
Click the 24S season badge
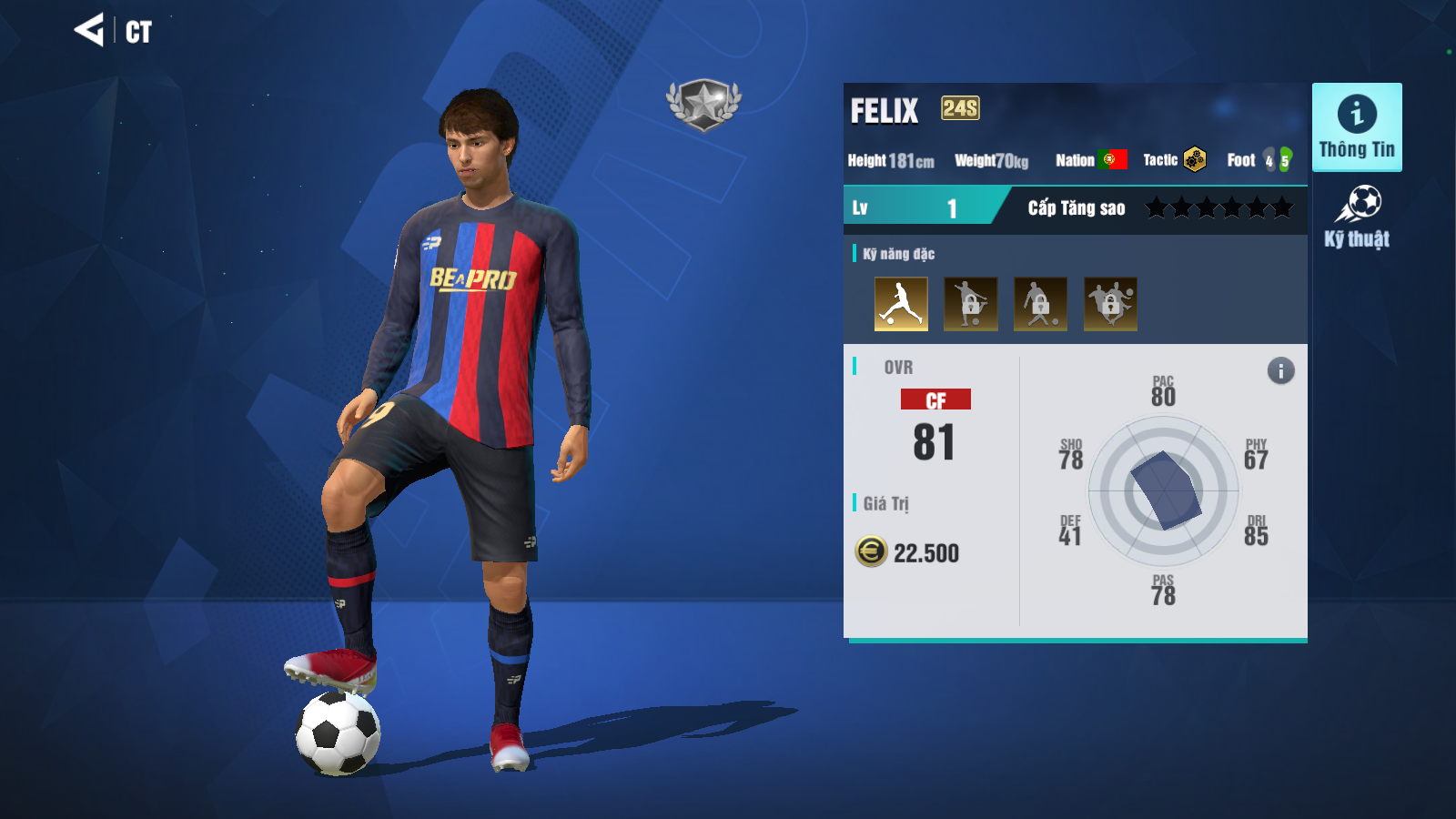(x=960, y=108)
